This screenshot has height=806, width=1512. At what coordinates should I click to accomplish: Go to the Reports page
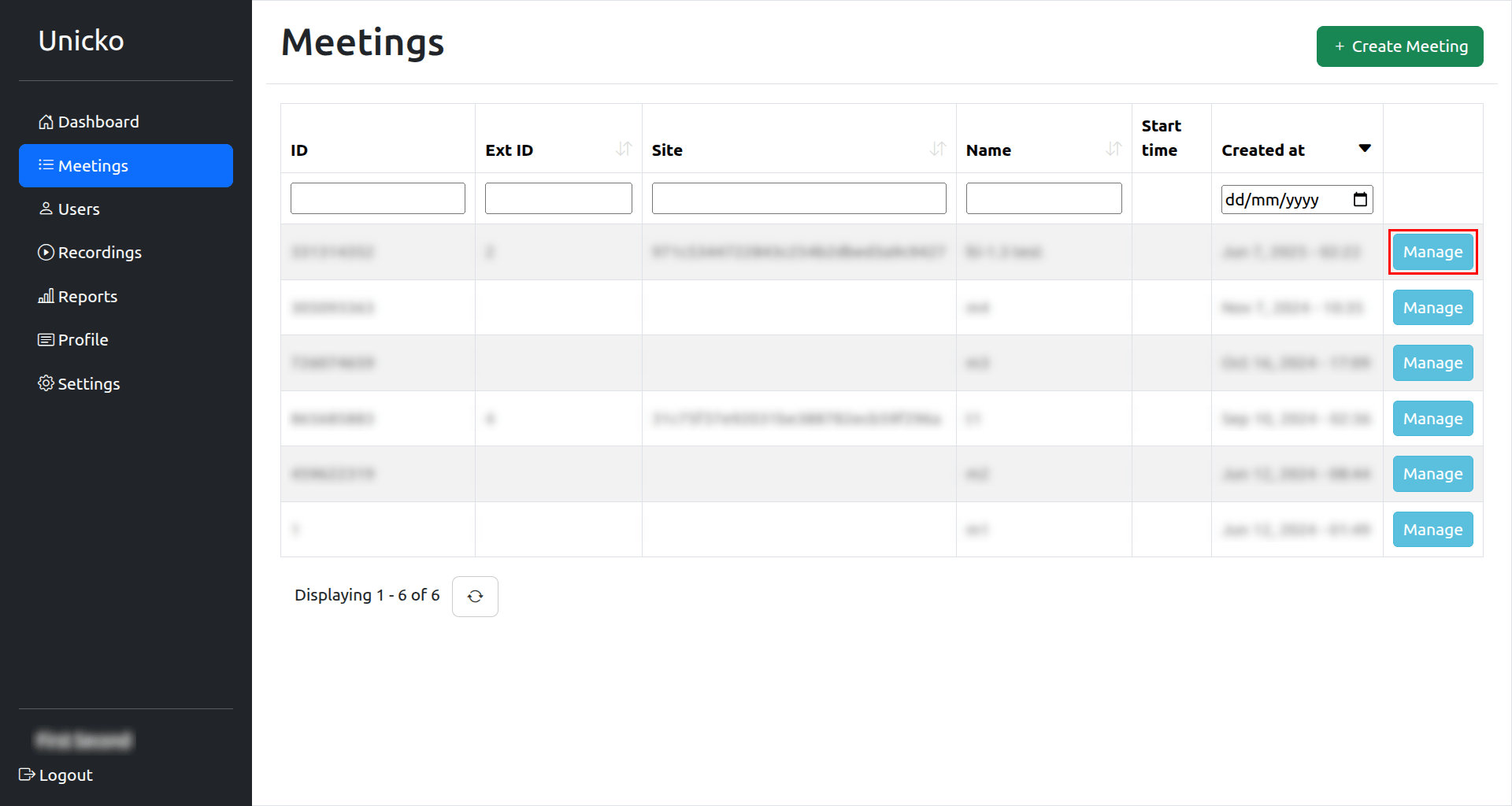pyautogui.click(x=87, y=297)
